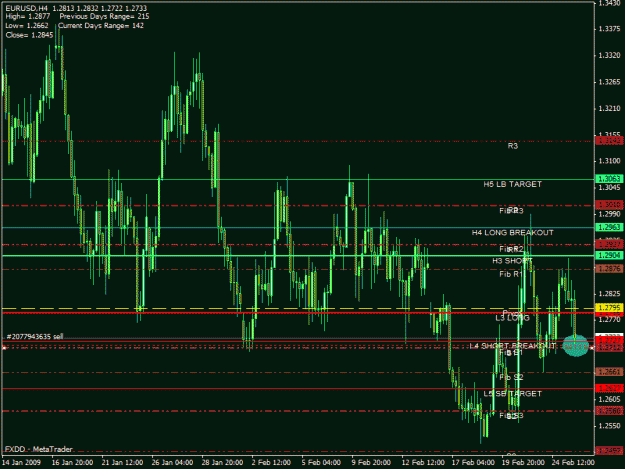Click the 1.2770 price axis value
This screenshot has height=469, width=625.
click(609, 320)
